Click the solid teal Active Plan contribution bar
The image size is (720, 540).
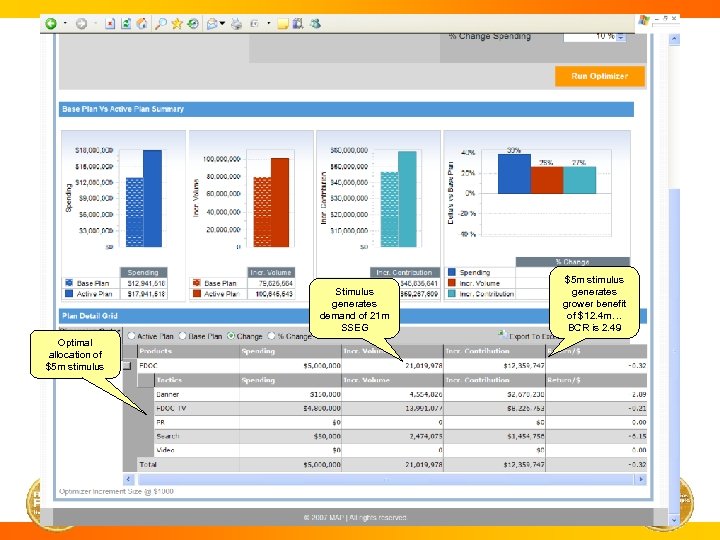click(x=407, y=199)
